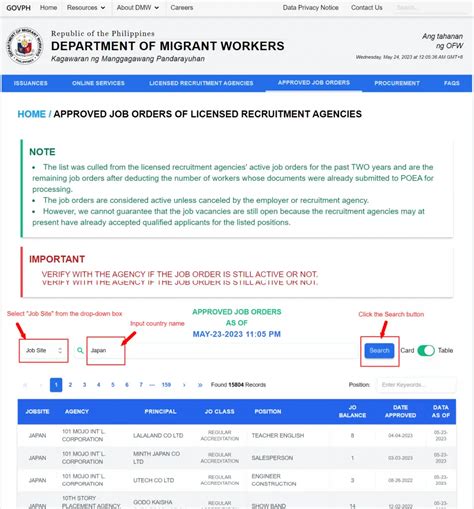Click the JOBSITE column header
The height and width of the screenshot is (509, 474).
click(x=37, y=412)
